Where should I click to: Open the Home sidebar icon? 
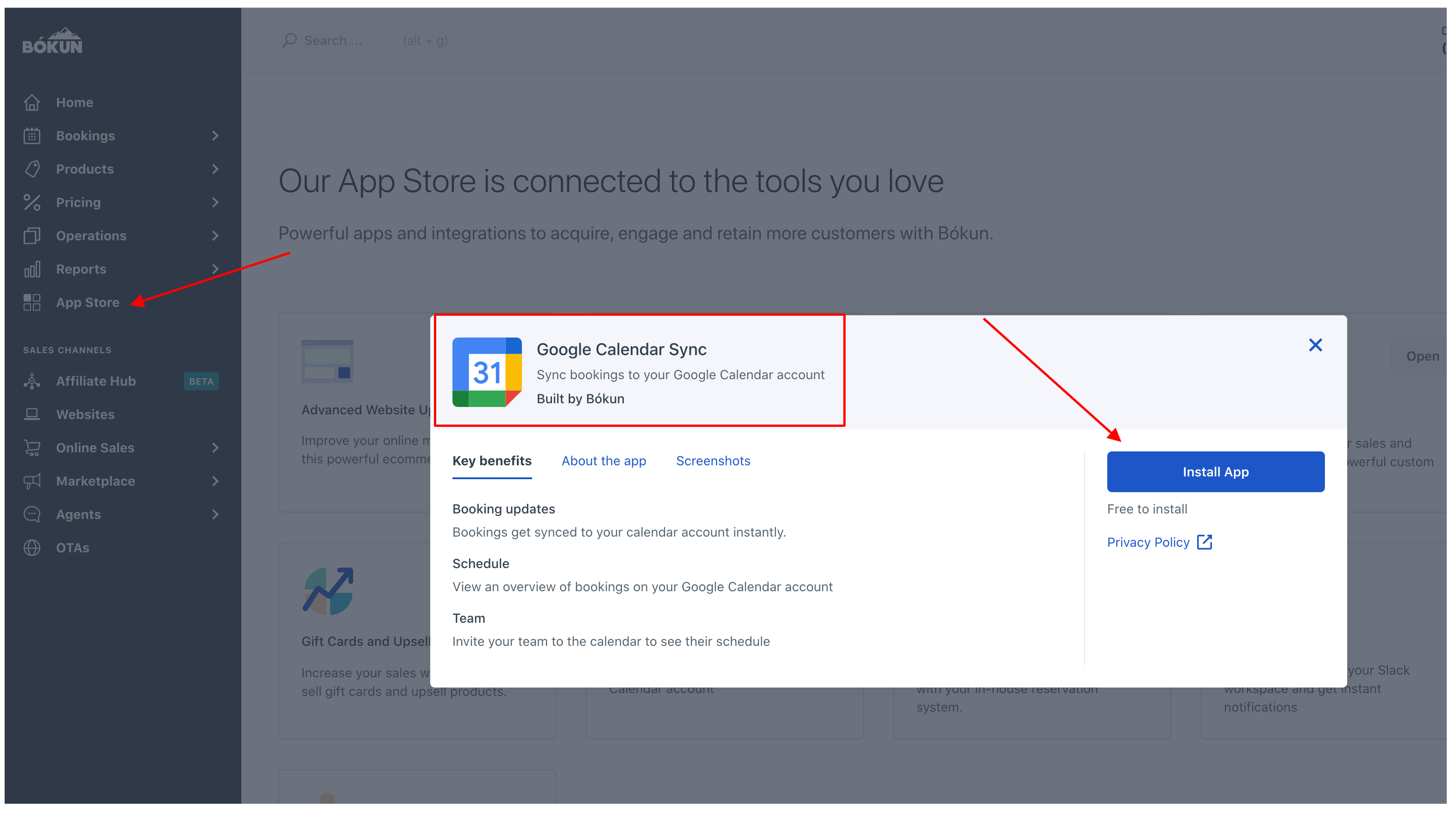coord(31,102)
